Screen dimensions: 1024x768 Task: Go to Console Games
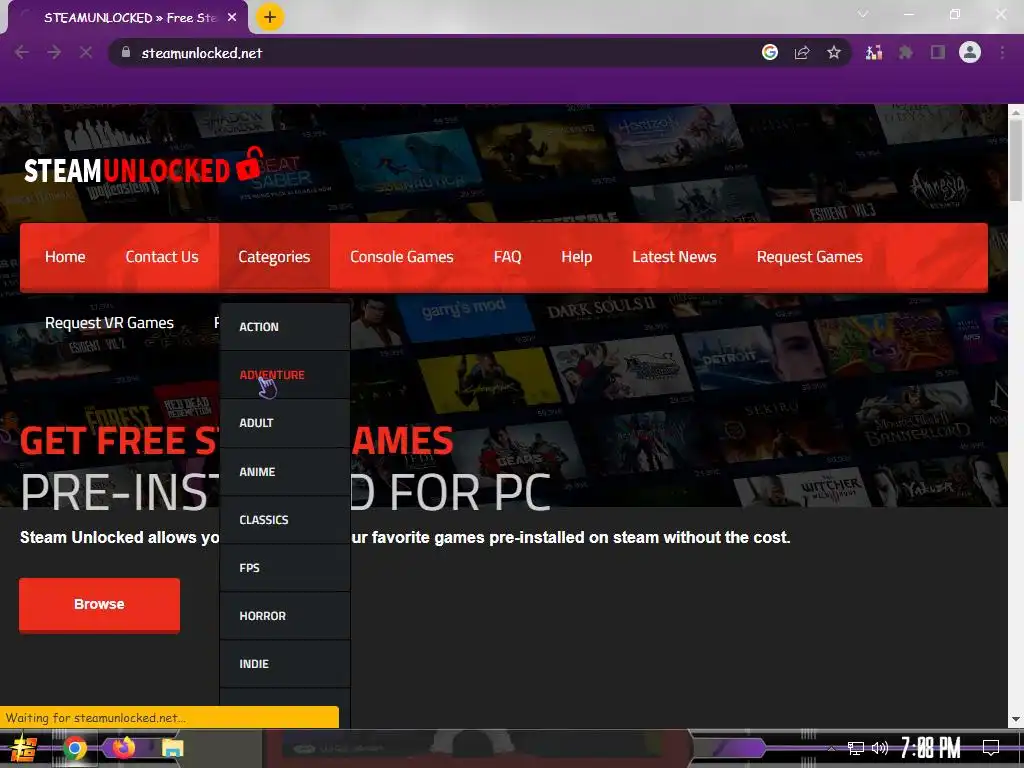pyautogui.click(x=402, y=257)
